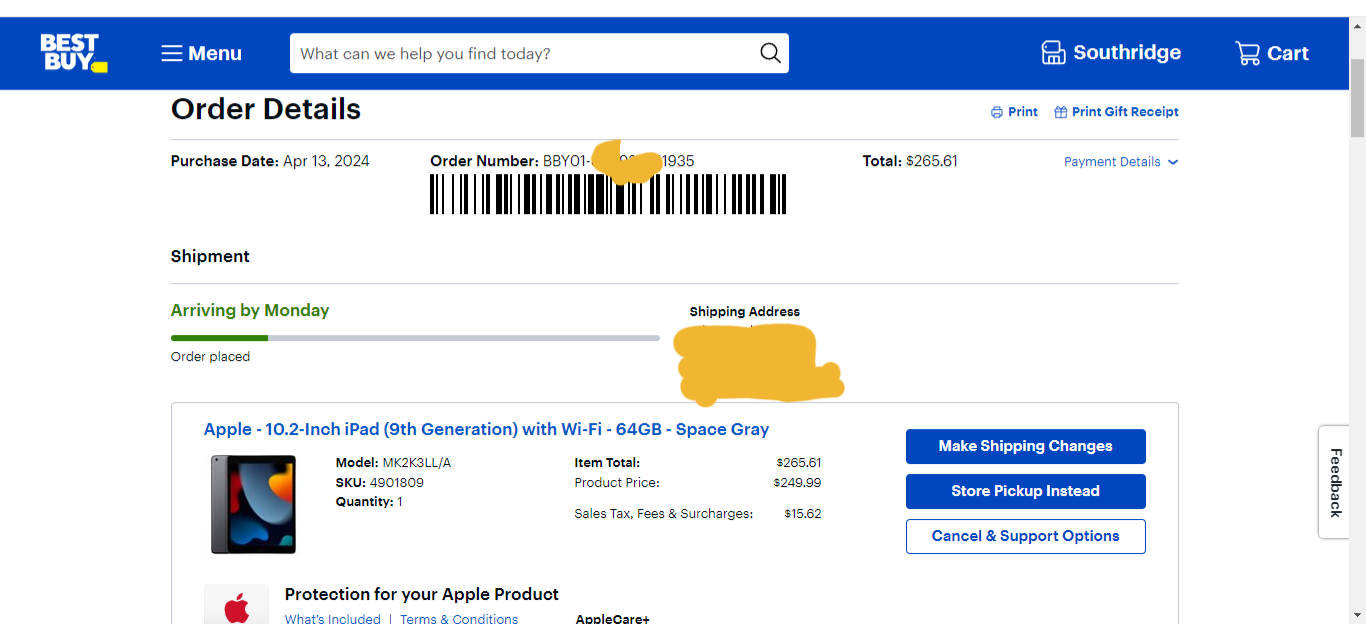Click the printer icon
1366x624 pixels.
click(x=997, y=112)
